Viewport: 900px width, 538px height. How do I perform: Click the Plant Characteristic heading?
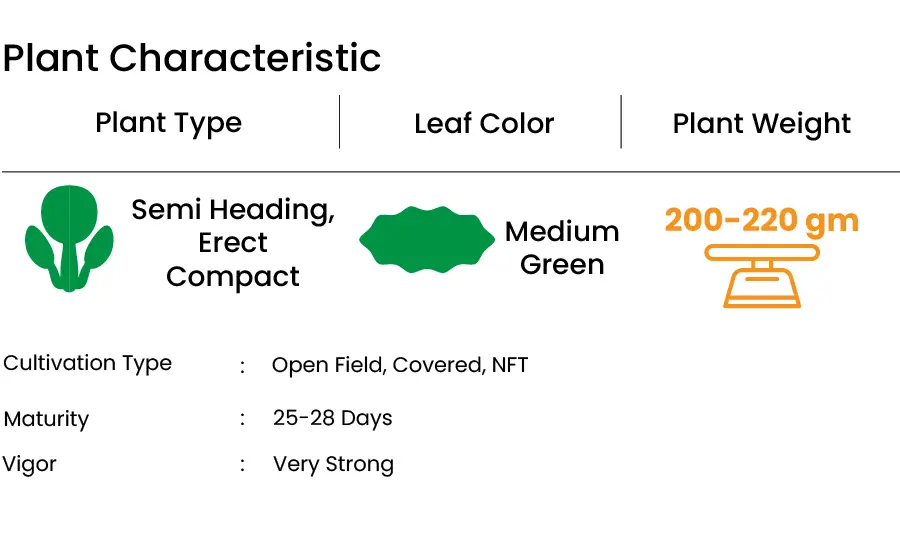(192, 58)
